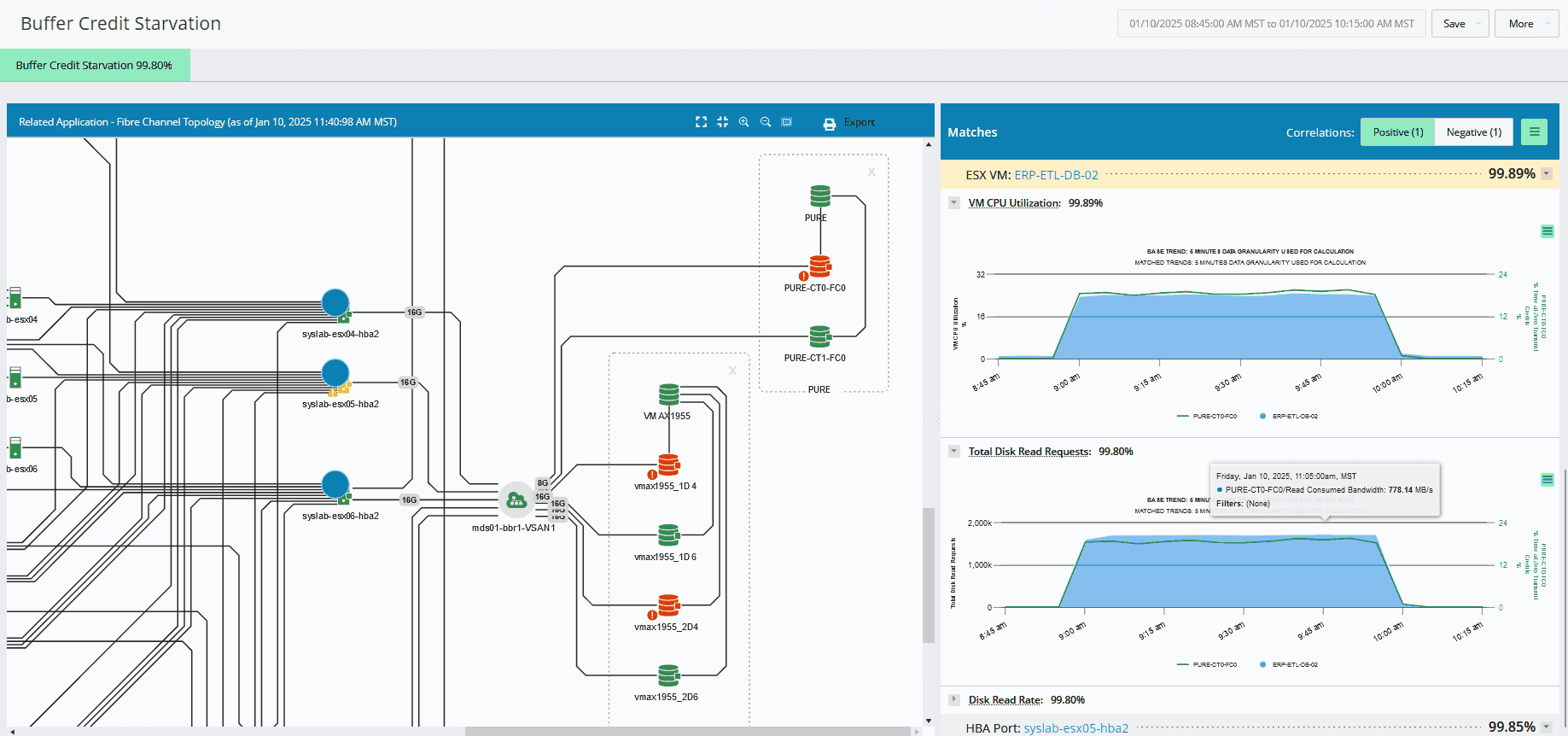Image resolution: width=1568 pixels, height=736 pixels.
Task: Open dropdown beside HBA Port 99.85%
Action: click(x=1546, y=727)
